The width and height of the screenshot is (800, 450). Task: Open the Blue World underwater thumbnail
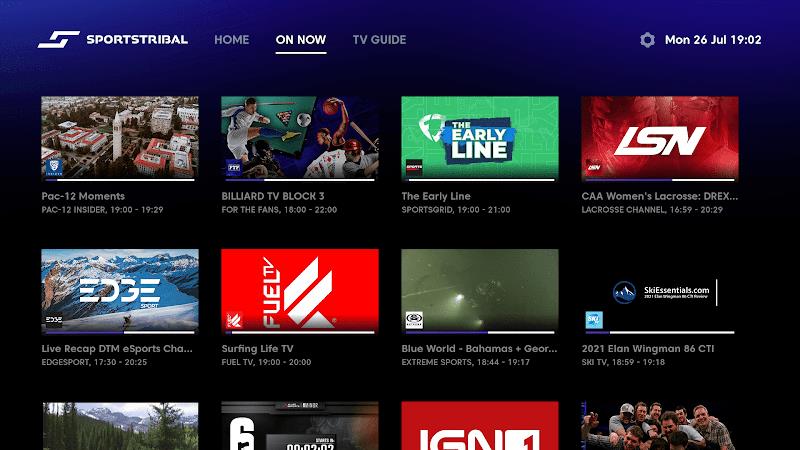[x=480, y=289]
